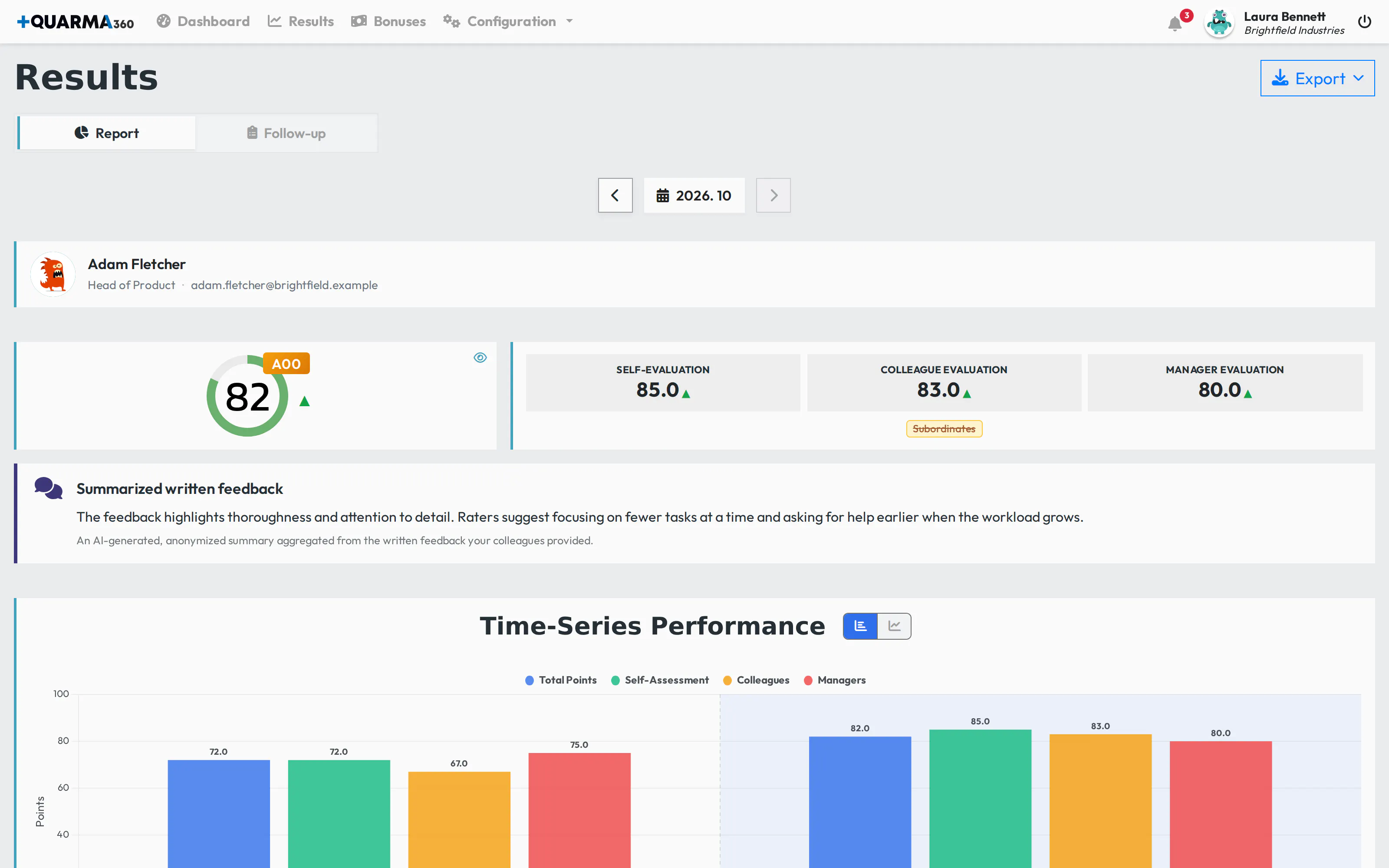Click the Configuration gears icon
The image size is (1389, 868).
451,21
